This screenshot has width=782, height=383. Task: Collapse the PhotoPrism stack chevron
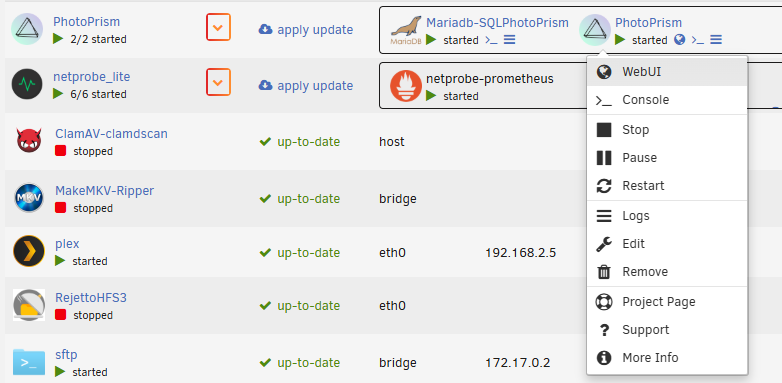point(218,27)
